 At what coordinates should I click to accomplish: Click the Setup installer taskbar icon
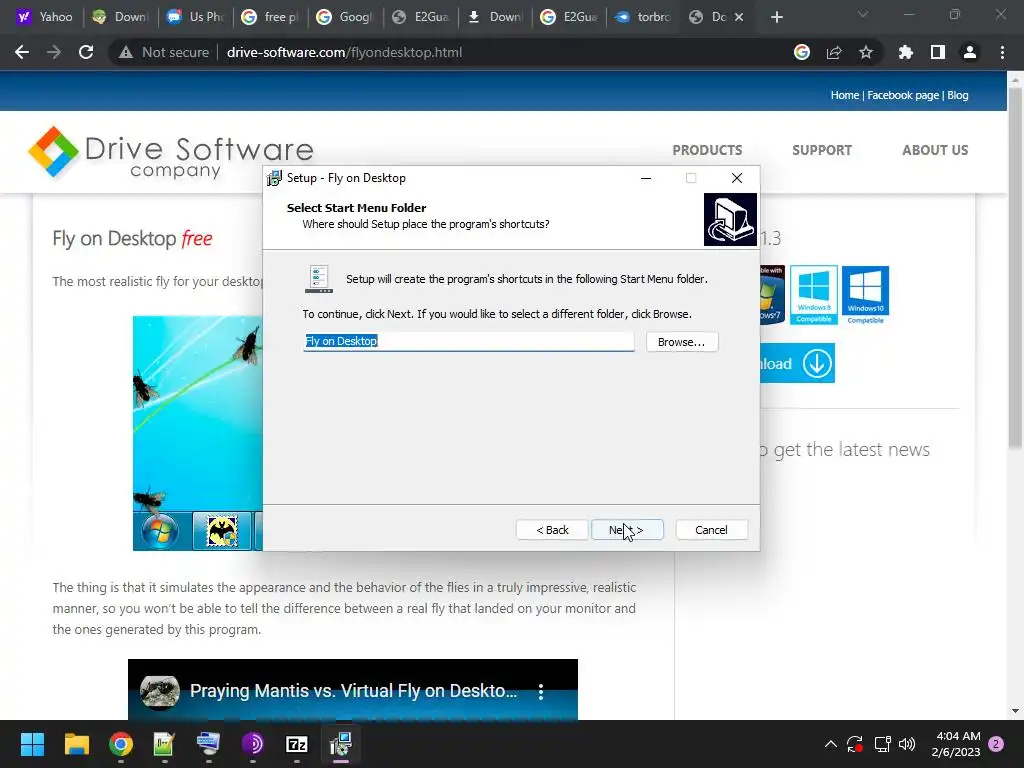pyautogui.click(x=341, y=744)
